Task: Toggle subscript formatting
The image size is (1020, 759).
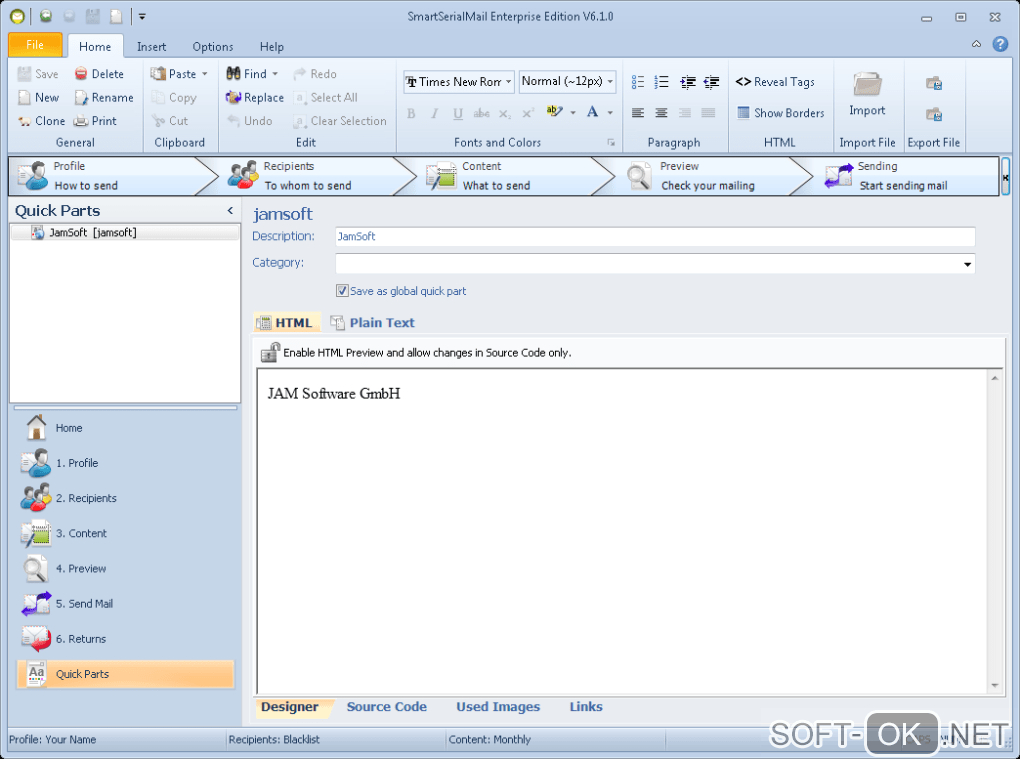Action: click(x=505, y=113)
